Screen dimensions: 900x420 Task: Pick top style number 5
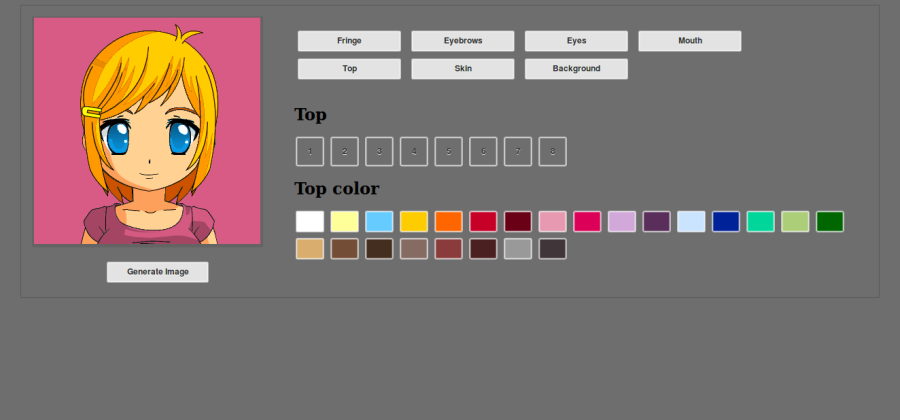click(x=448, y=151)
